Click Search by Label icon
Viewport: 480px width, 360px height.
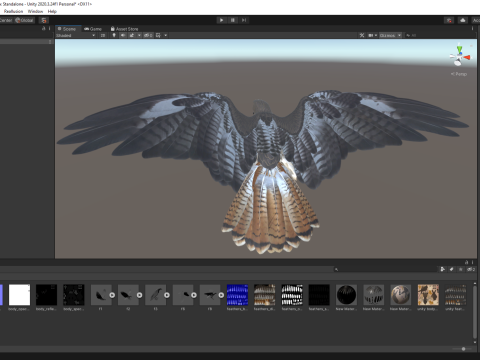452,269
